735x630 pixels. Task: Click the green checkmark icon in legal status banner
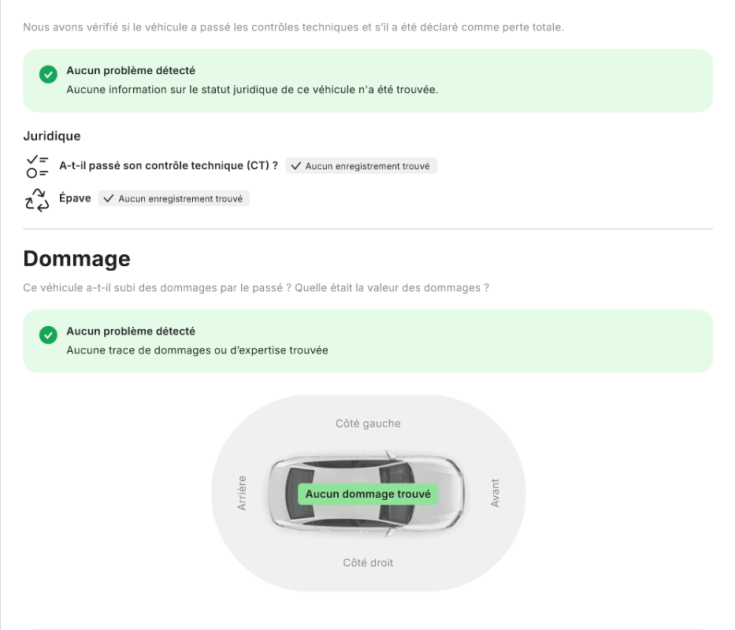tap(48, 74)
